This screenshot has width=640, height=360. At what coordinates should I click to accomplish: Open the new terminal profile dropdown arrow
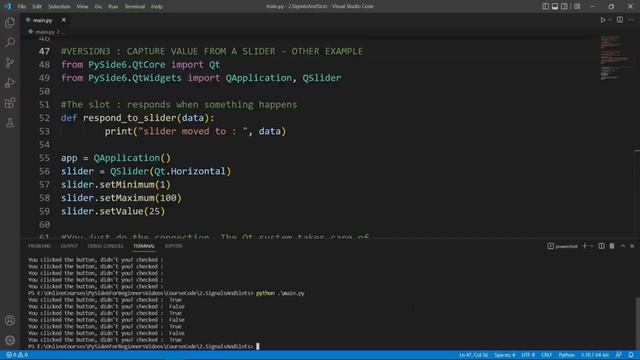591,246
